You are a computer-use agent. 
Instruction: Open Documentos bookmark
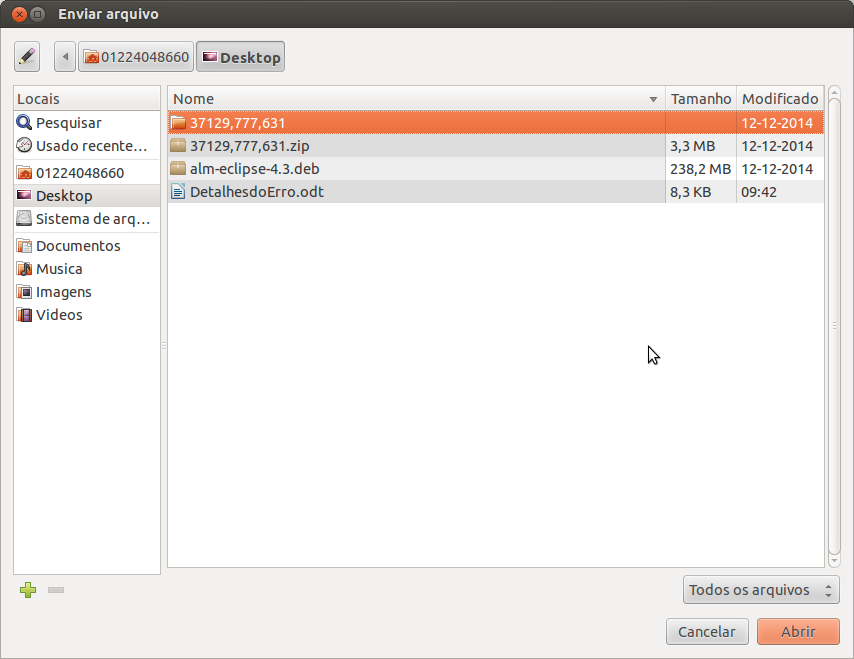[x=87, y=246]
